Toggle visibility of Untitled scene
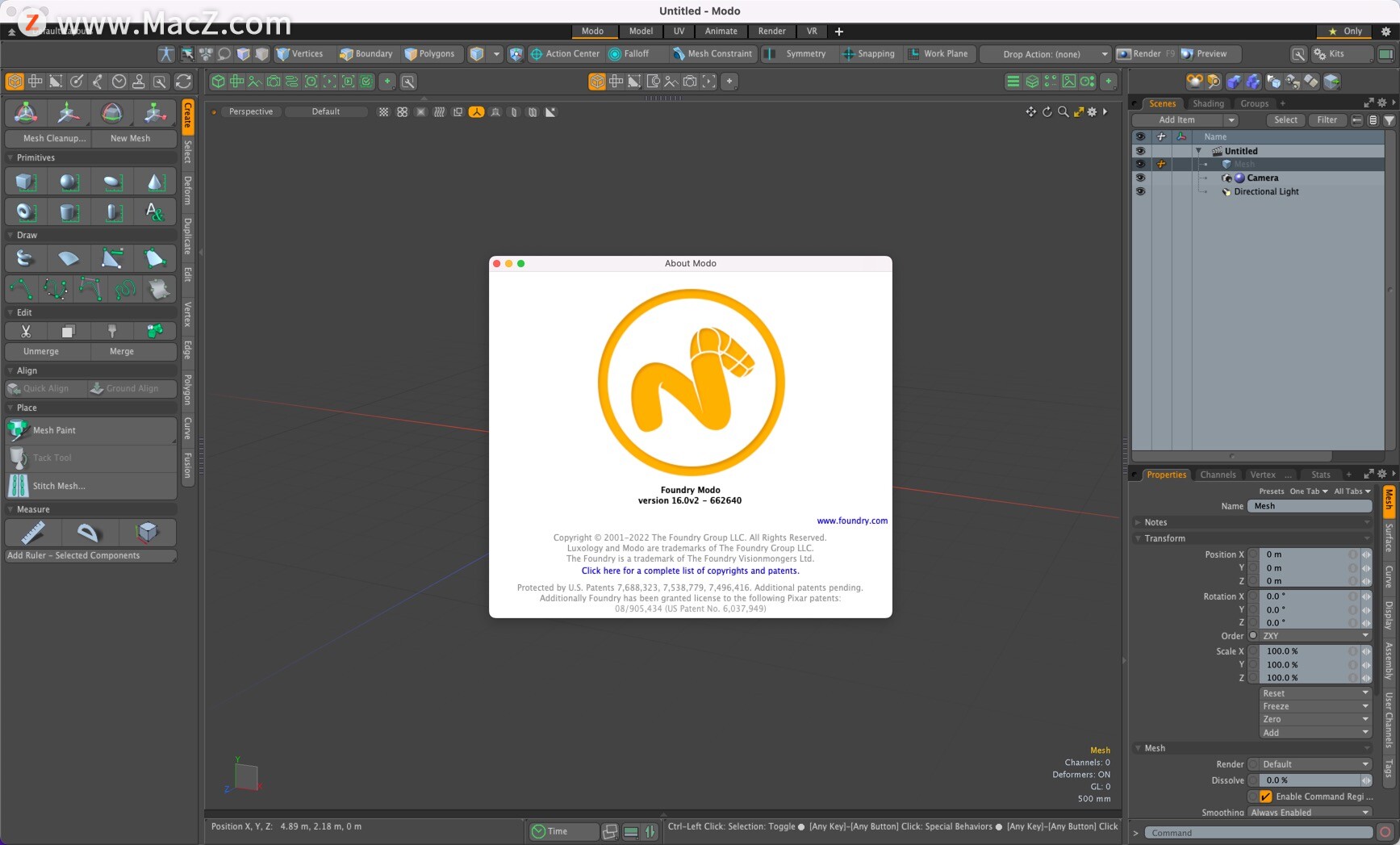Viewport: 1400px width, 845px height. pos(1140,151)
